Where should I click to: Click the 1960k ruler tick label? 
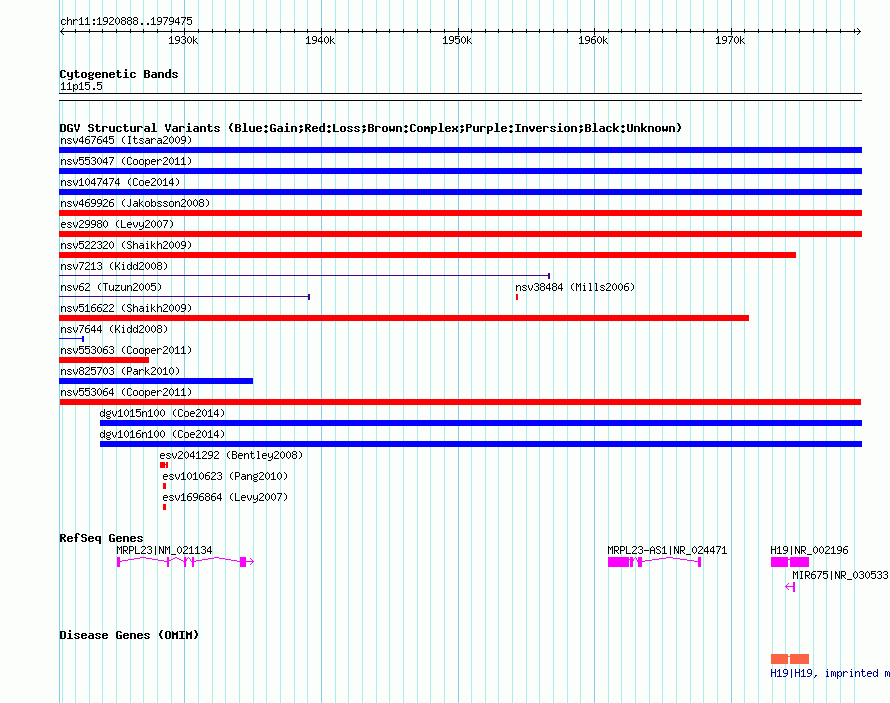tap(593, 40)
